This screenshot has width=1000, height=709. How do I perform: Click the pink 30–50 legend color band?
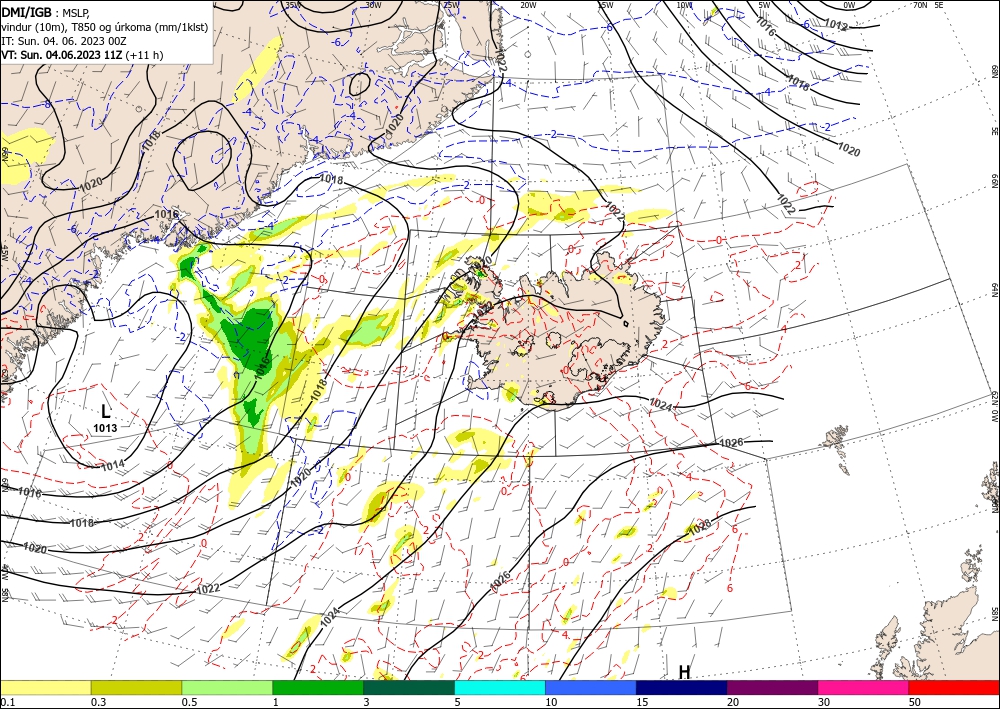tap(864, 687)
